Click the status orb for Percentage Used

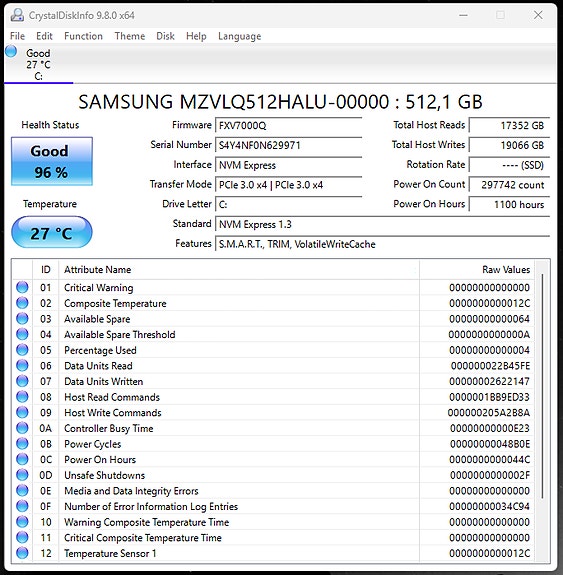[22, 350]
